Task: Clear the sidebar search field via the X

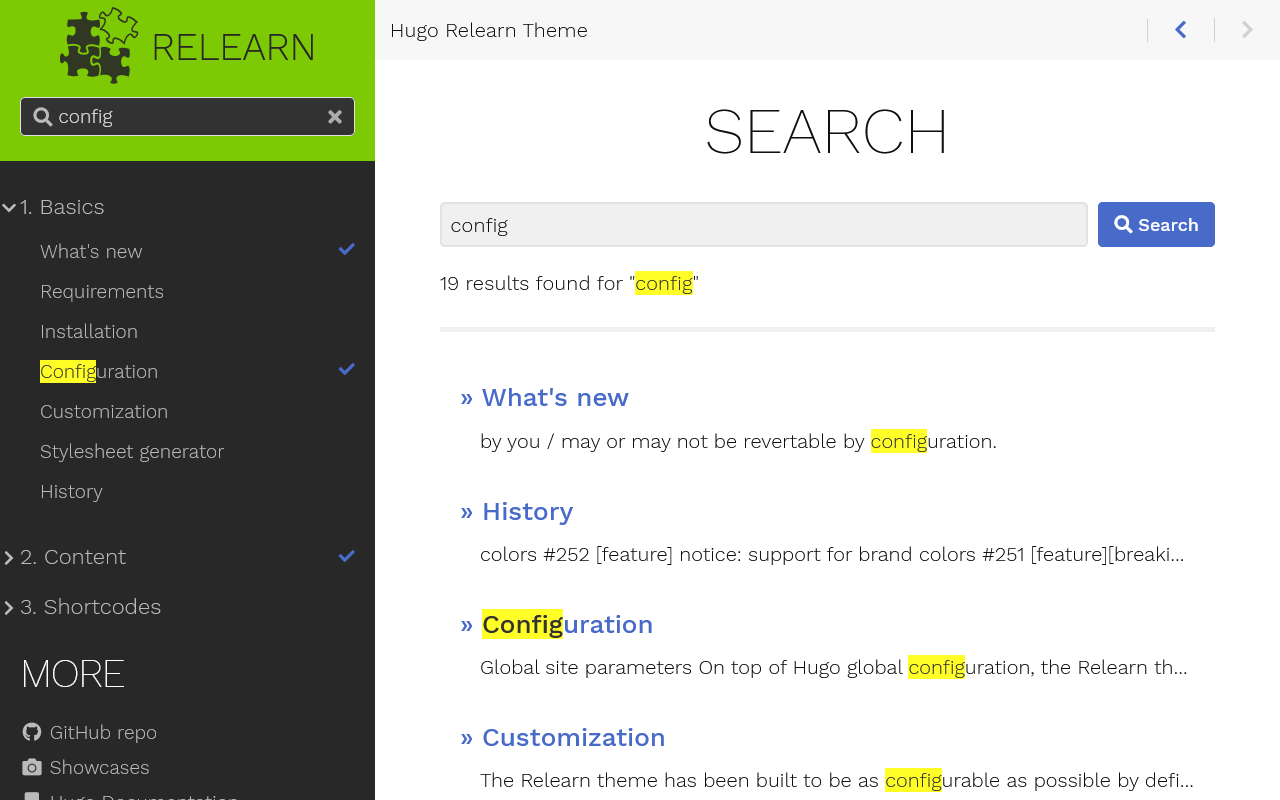Action: click(x=335, y=116)
